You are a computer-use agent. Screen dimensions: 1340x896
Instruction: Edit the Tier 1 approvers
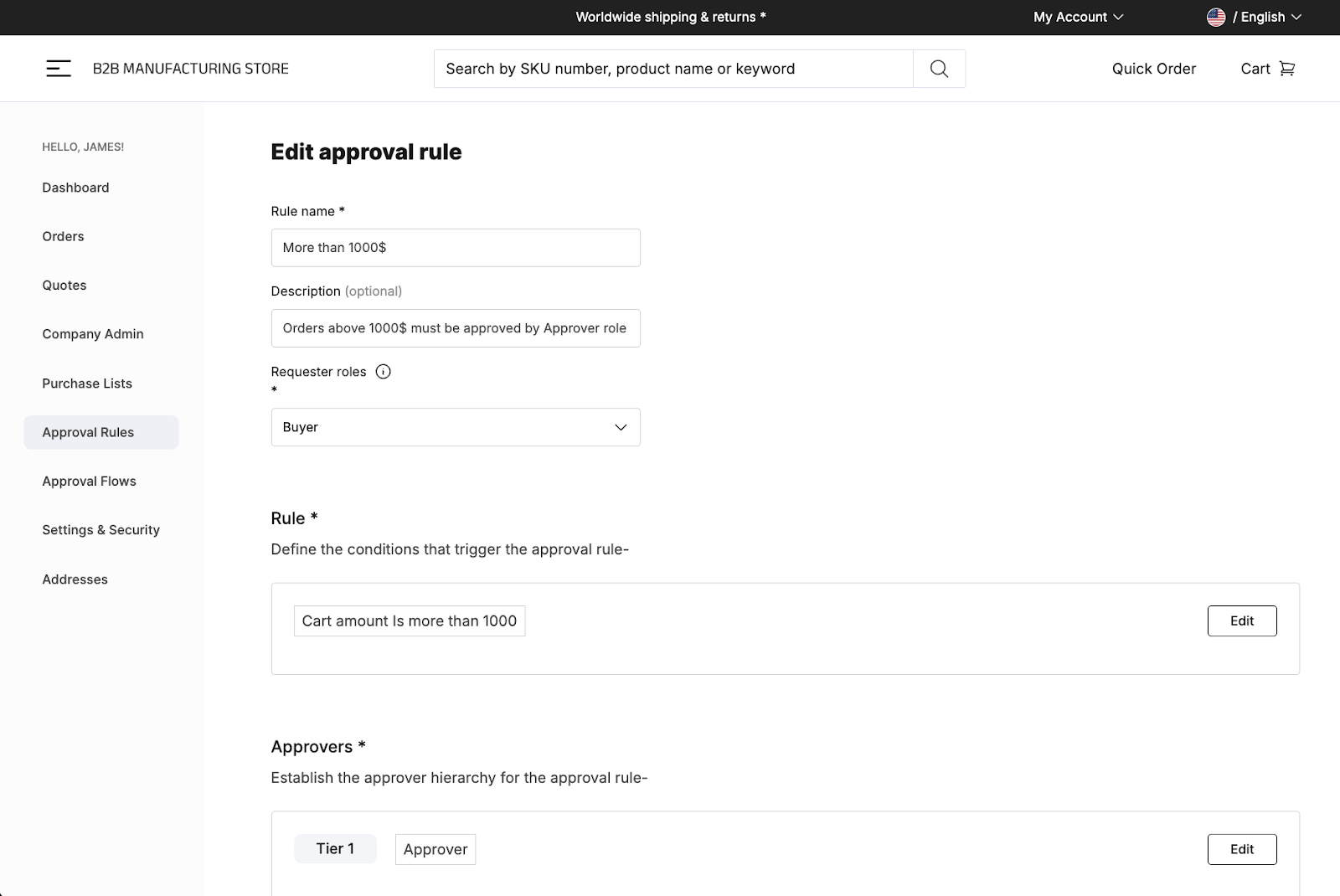pos(1241,849)
